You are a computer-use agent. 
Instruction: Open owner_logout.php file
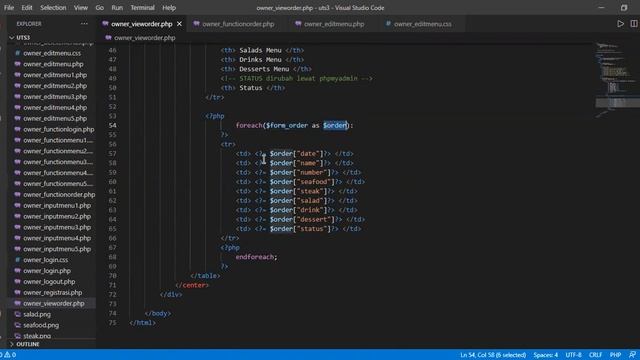[49, 282]
